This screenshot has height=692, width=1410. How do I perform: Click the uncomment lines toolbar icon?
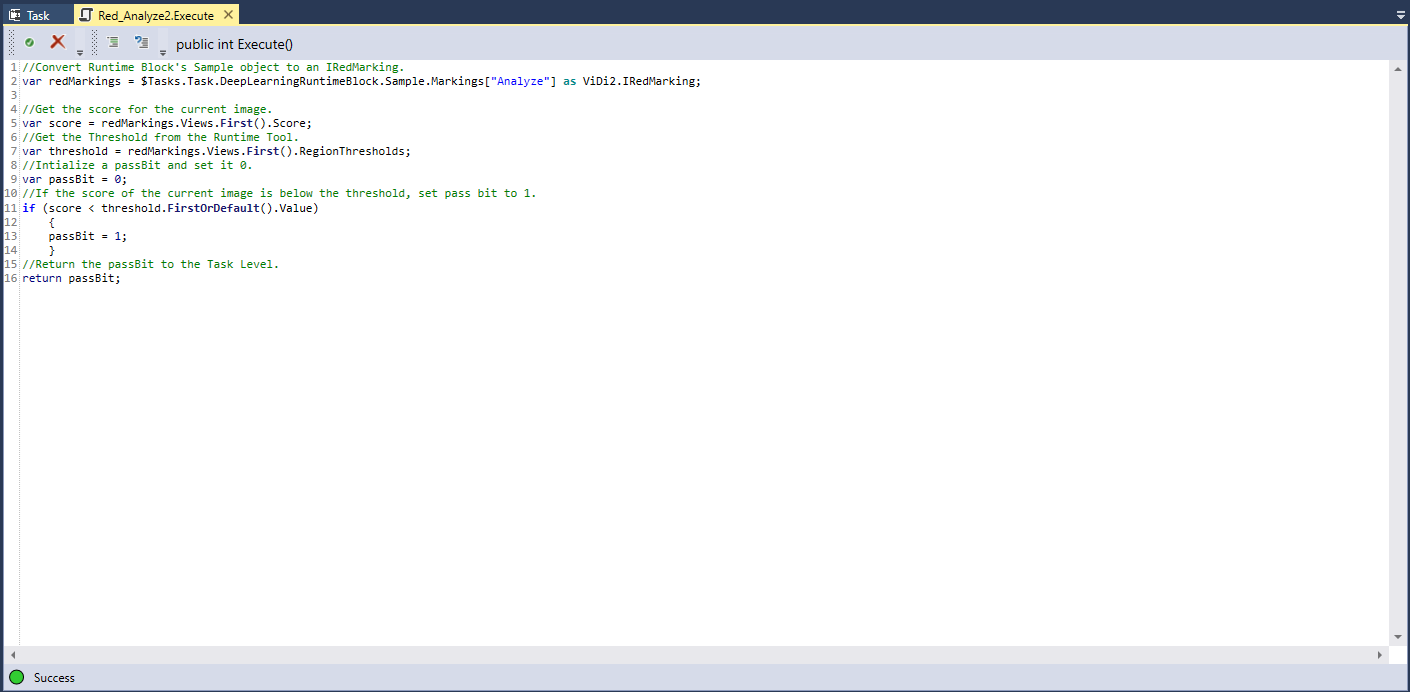point(141,42)
